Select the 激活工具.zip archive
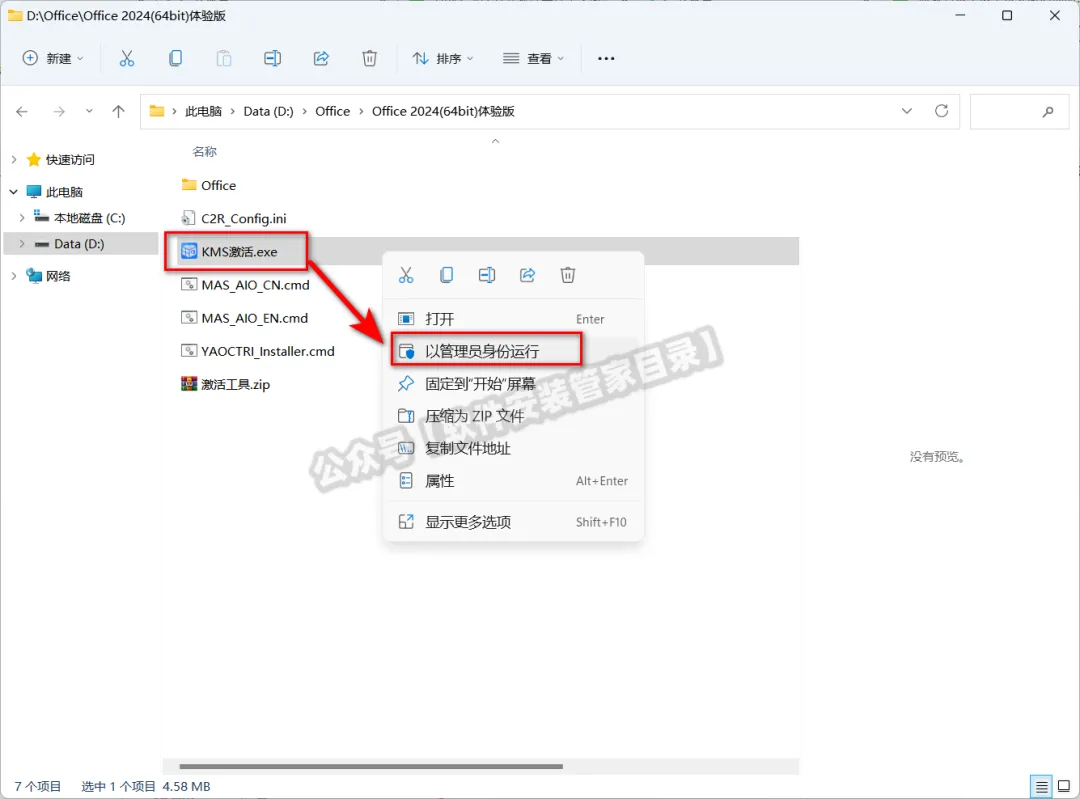1080x799 pixels. (x=235, y=384)
